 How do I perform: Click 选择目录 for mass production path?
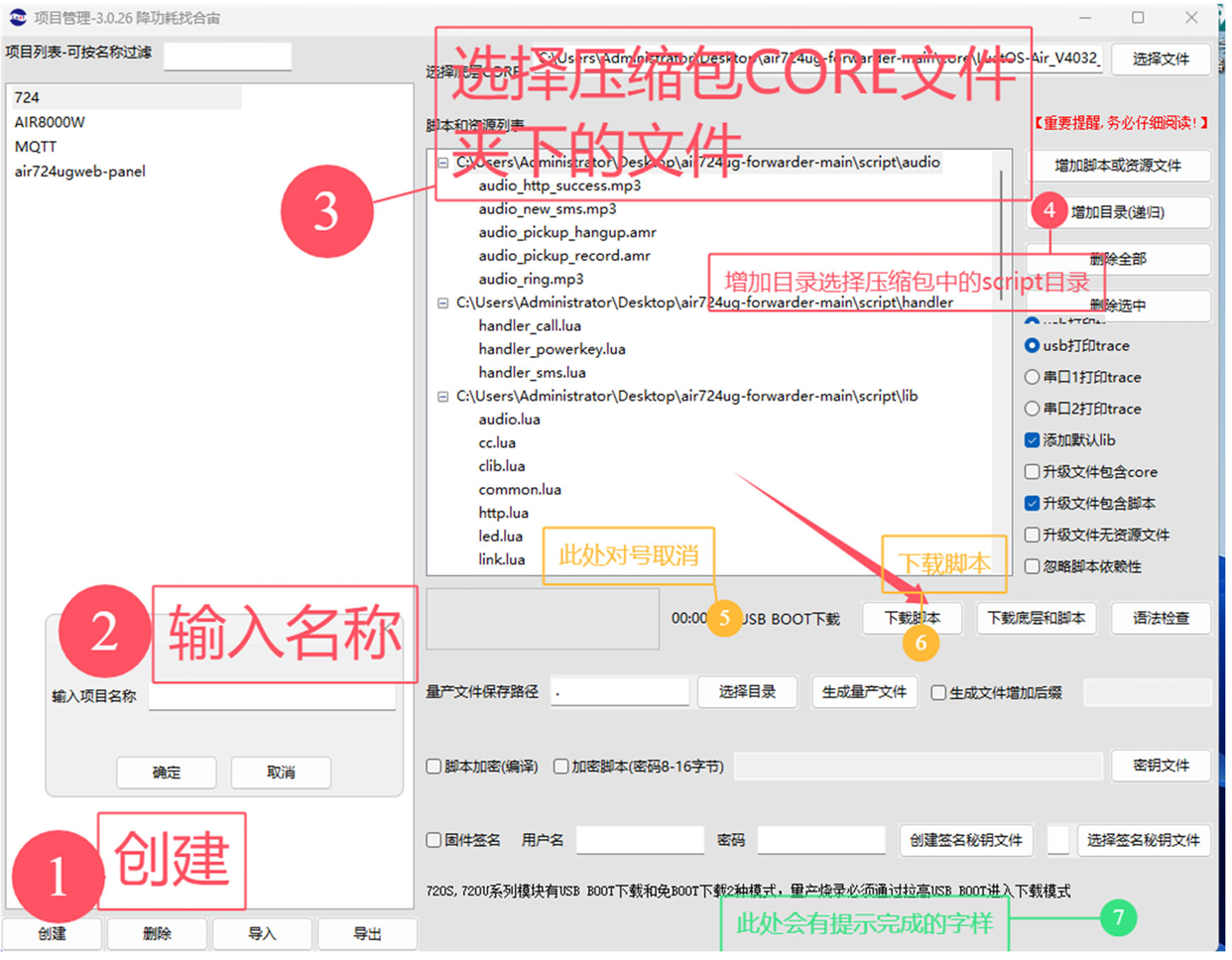pyautogui.click(x=747, y=691)
